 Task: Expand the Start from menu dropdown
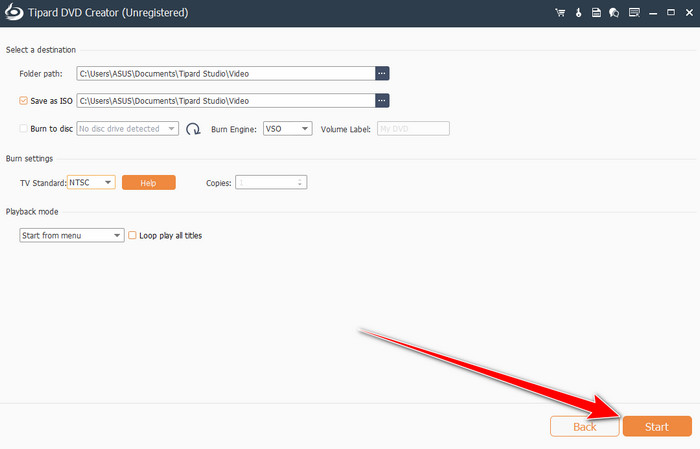(x=71, y=235)
